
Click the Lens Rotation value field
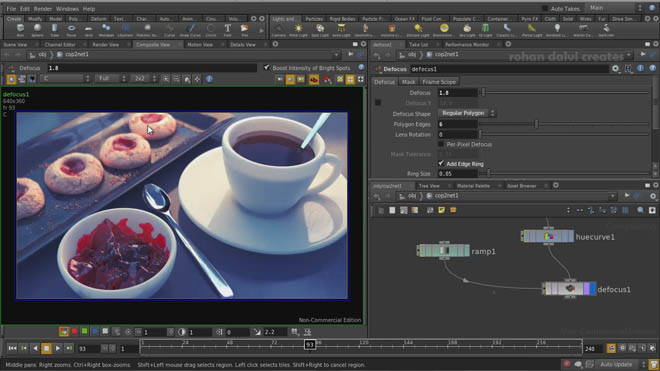(457, 134)
